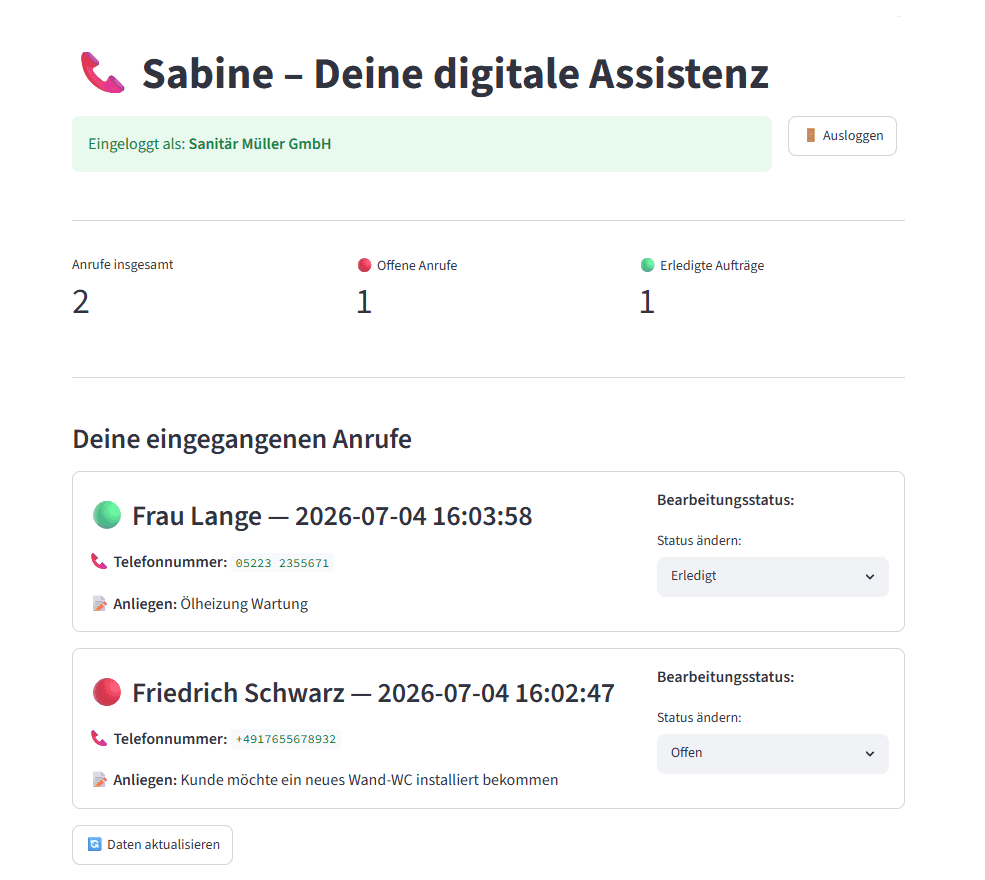Click the Deine eingegangenen Anrufe heading

point(242,438)
